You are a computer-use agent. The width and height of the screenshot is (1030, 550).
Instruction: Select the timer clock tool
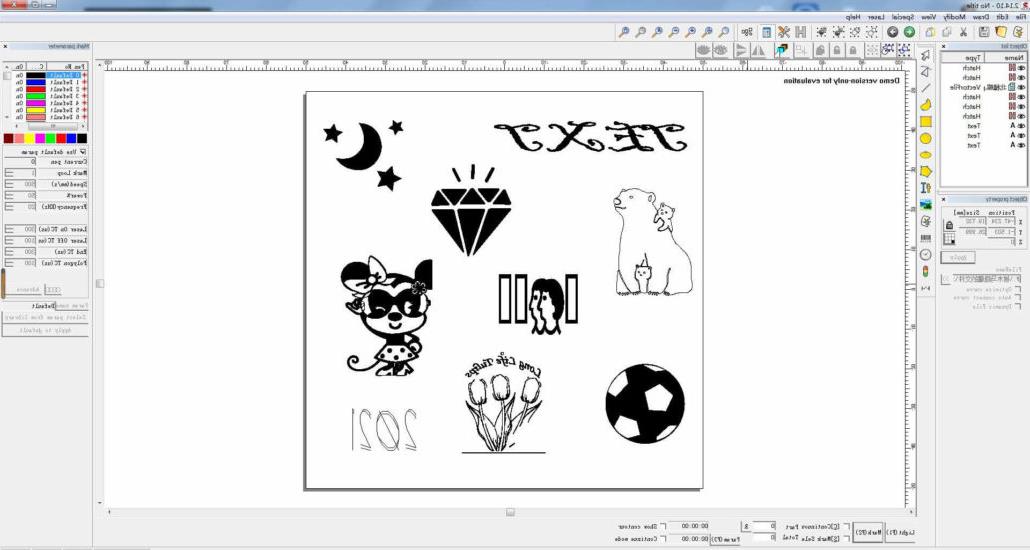[926, 255]
